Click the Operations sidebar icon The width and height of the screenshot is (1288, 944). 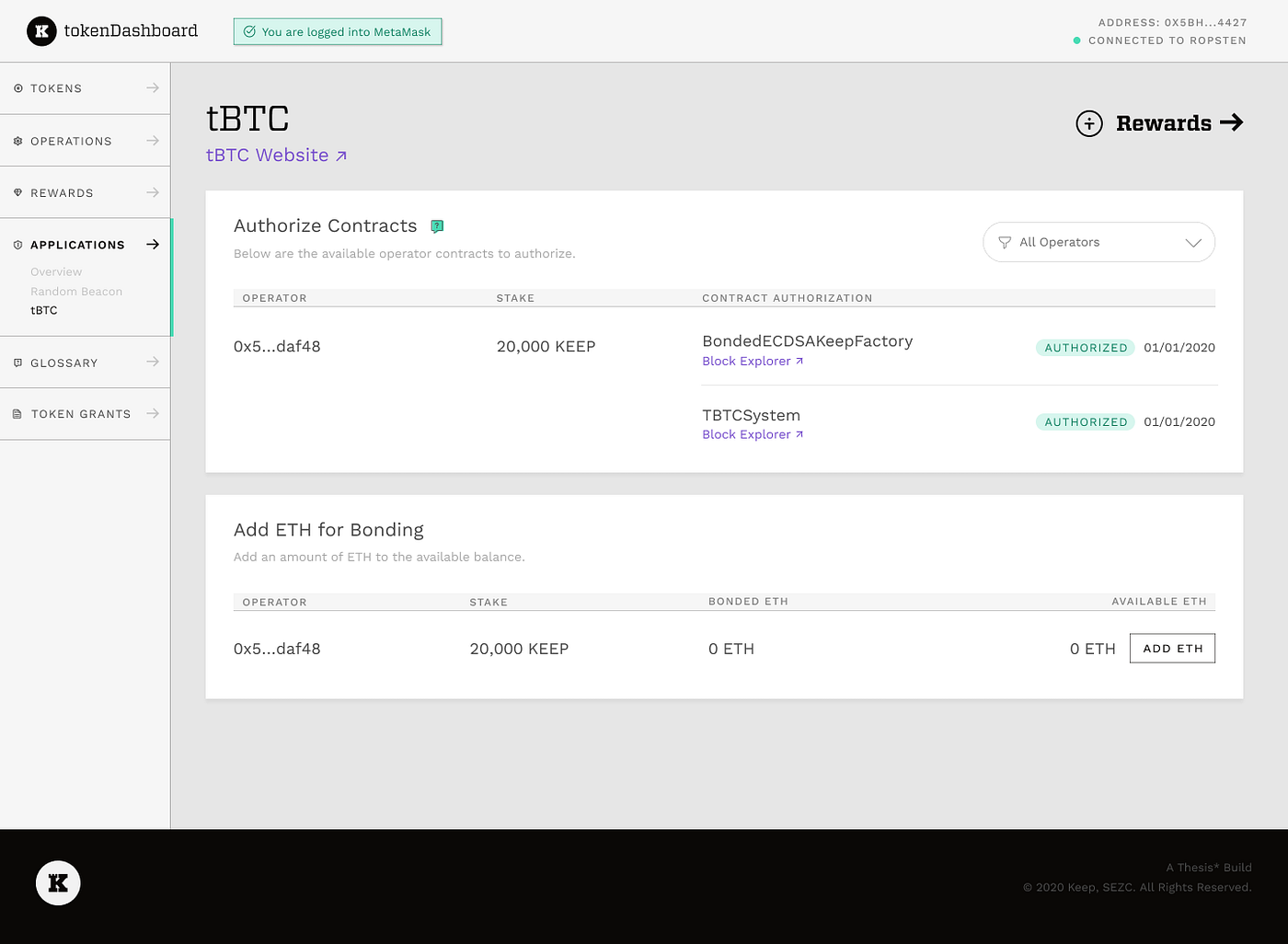tap(17, 141)
